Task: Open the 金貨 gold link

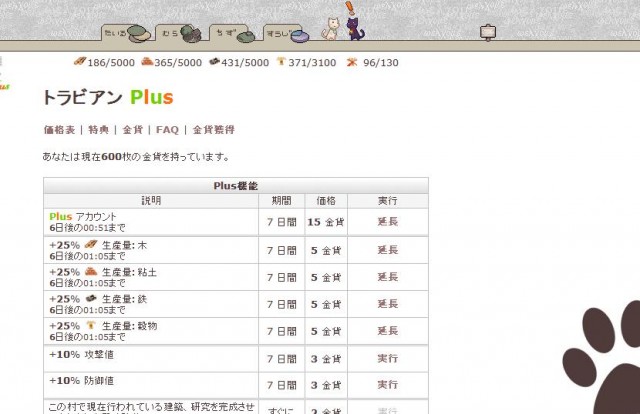Action: [x=133, y=130]
